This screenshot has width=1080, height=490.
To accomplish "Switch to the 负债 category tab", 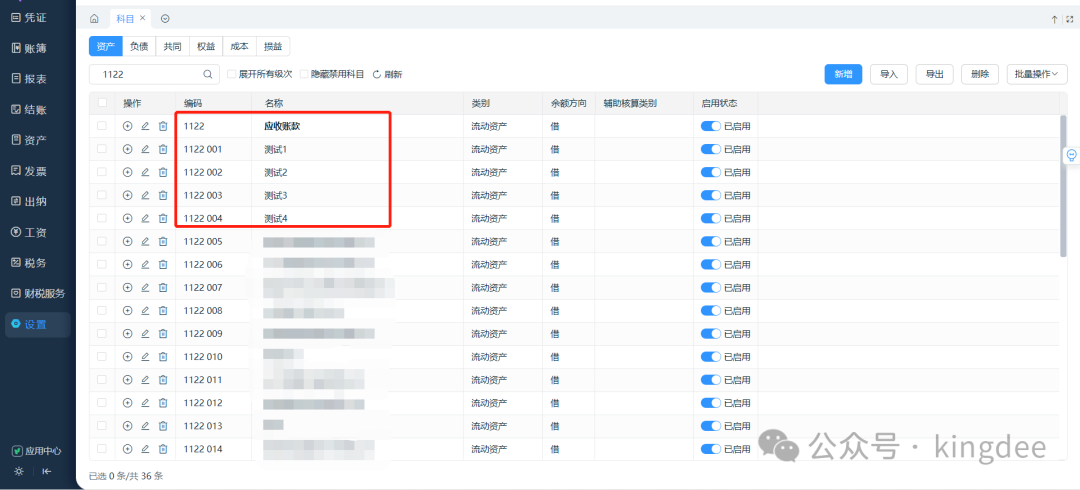I will (x=139, y=46).
